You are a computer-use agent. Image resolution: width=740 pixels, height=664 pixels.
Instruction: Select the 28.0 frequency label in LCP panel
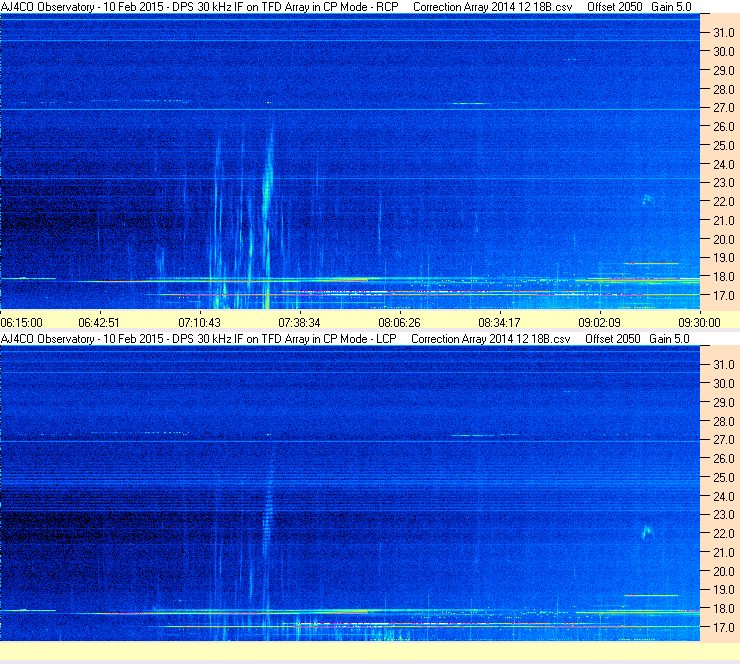point(724,421)
